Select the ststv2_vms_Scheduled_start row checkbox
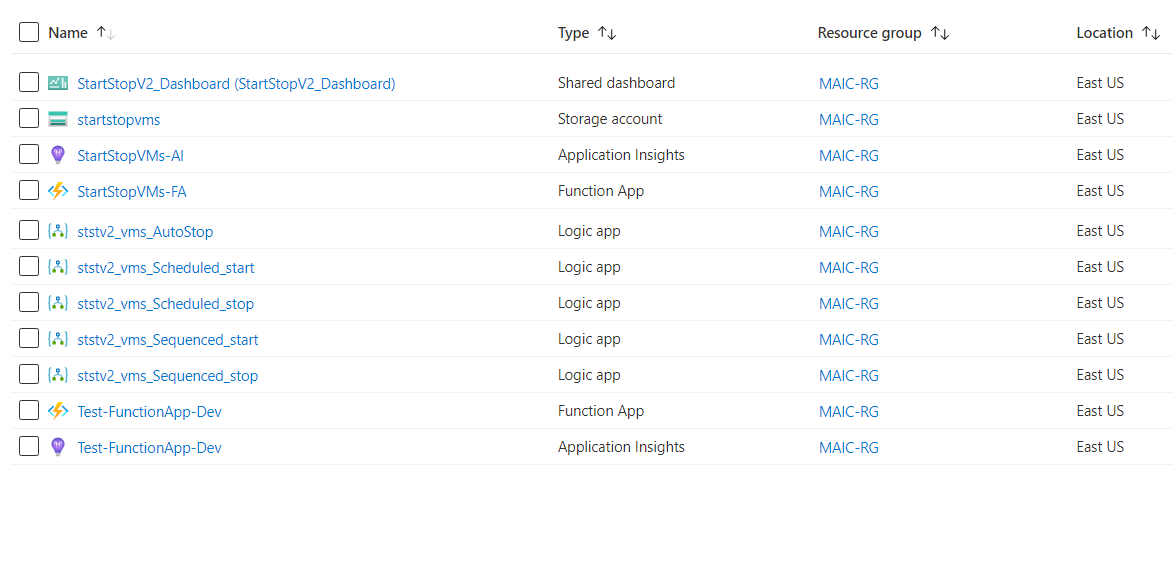The width and height of the screenshot is (1172, 570). click(x=29, y=267)
